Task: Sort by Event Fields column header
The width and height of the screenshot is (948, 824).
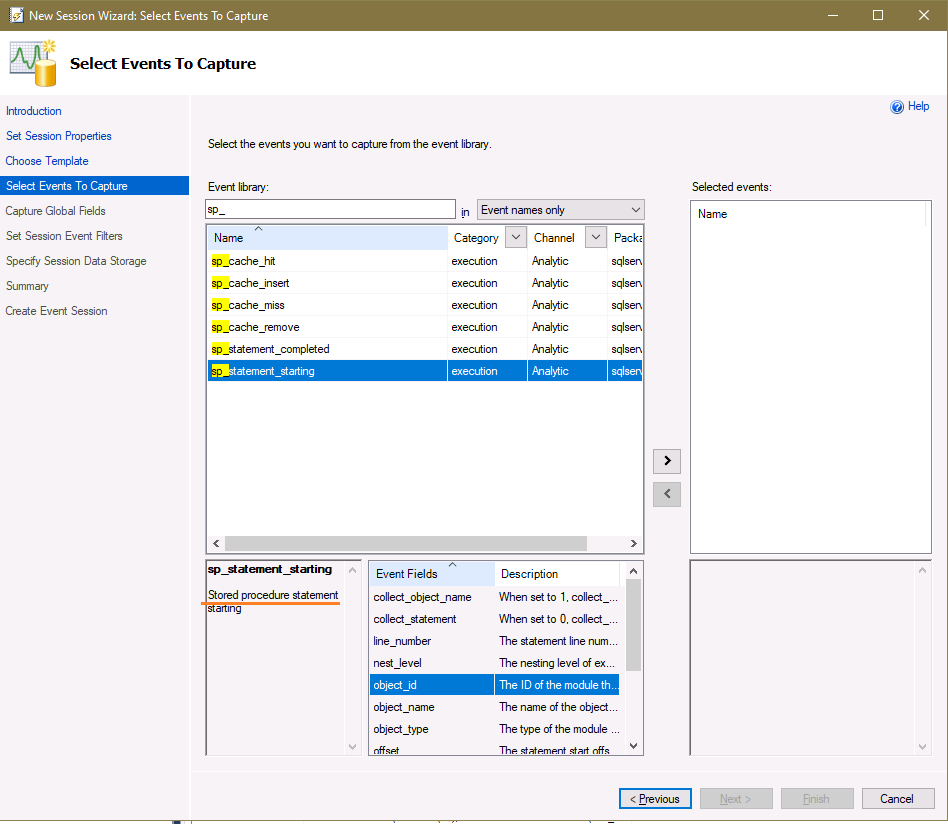Action: pos(432,574)
